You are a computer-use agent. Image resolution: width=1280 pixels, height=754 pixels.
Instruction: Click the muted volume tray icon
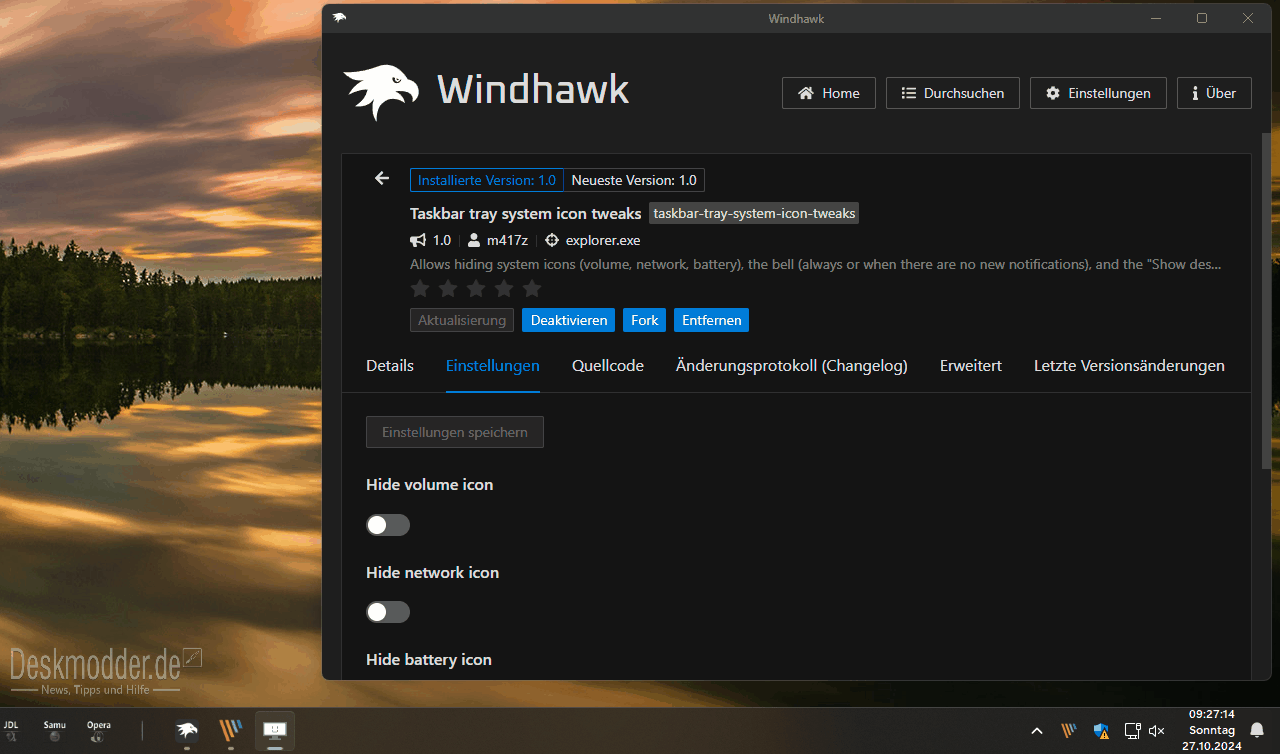pos(1157,731)
